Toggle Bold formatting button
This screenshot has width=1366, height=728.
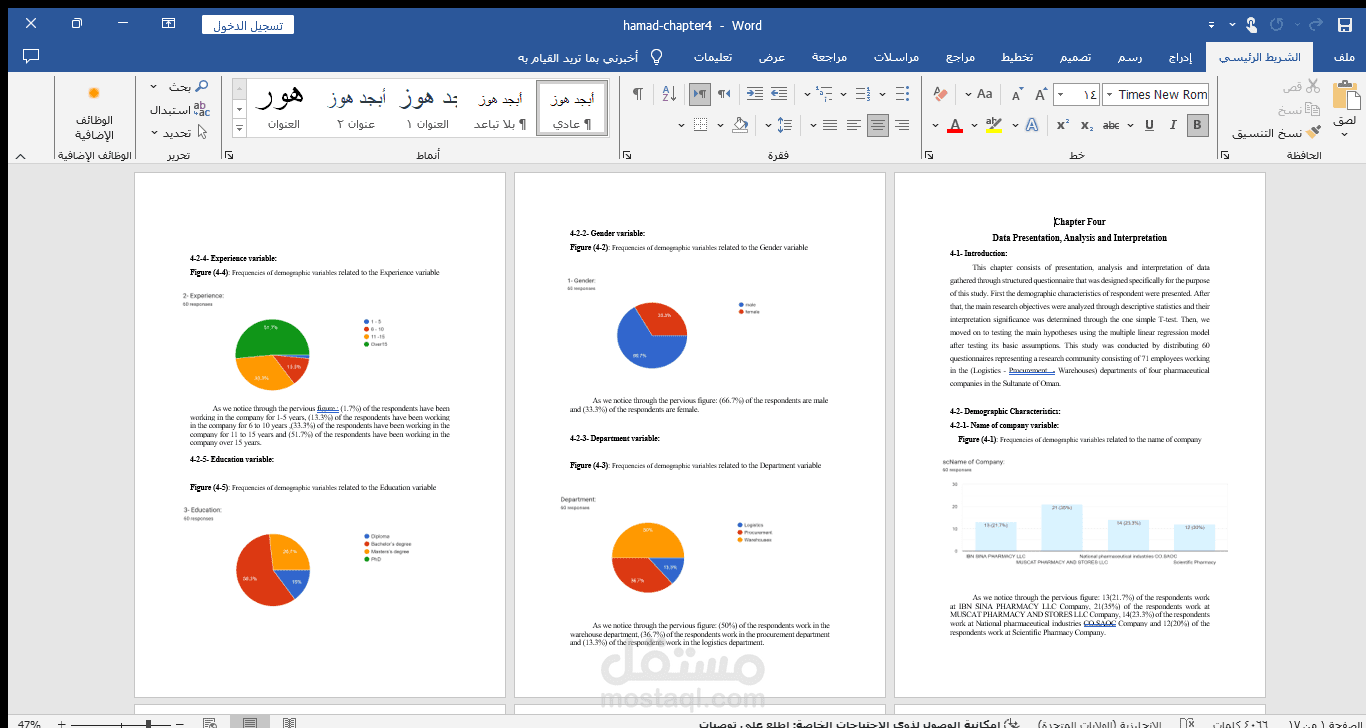pos(1197,125)
